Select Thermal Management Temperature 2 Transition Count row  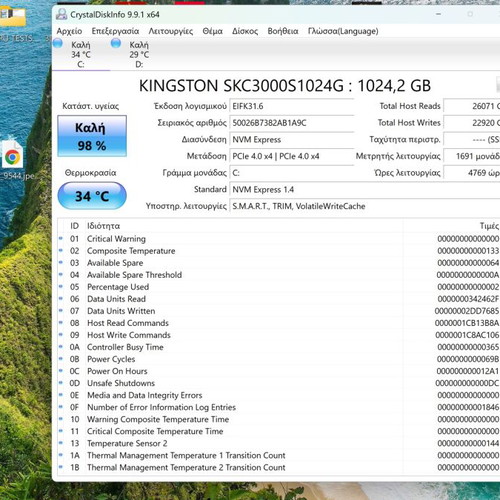coord(279,467)
